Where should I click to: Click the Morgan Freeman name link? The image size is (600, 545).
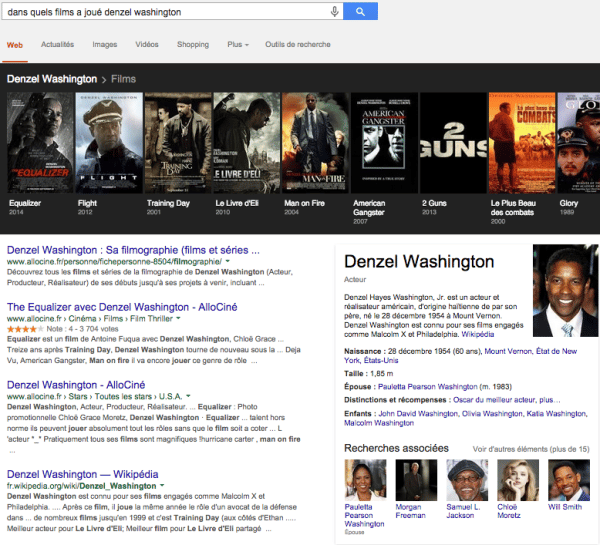410,511
